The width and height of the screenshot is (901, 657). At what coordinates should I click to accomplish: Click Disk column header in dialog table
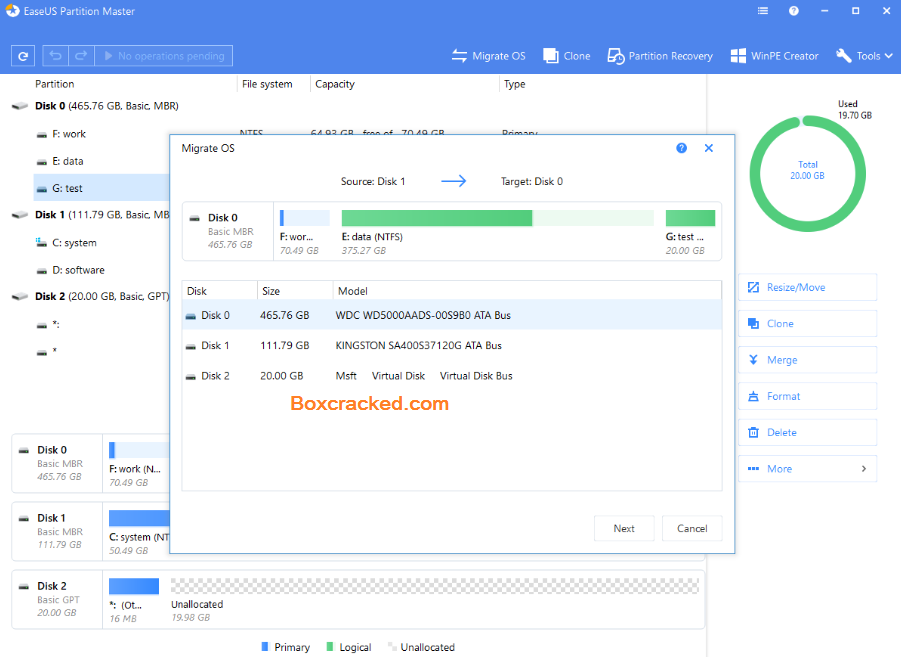coord(197,291)
